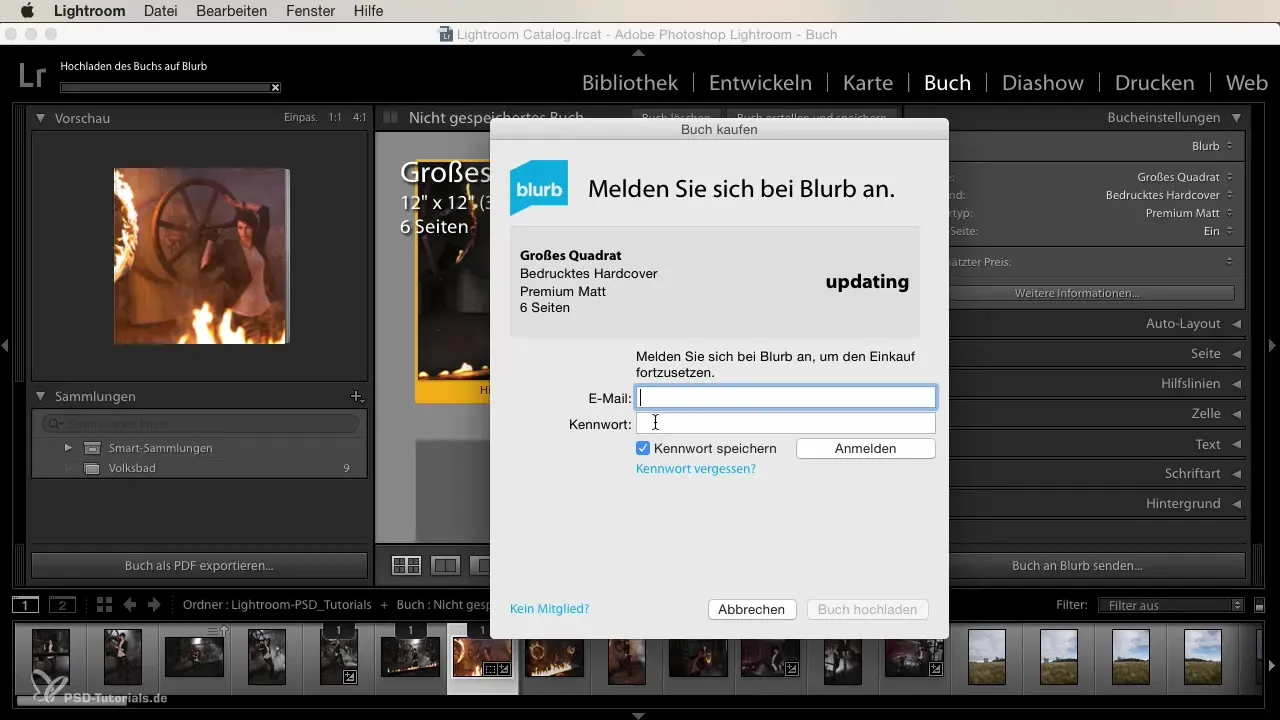Screen dimensions: 1280x720
Task: Click Abbrechen in the dialog
Action: 752,609
